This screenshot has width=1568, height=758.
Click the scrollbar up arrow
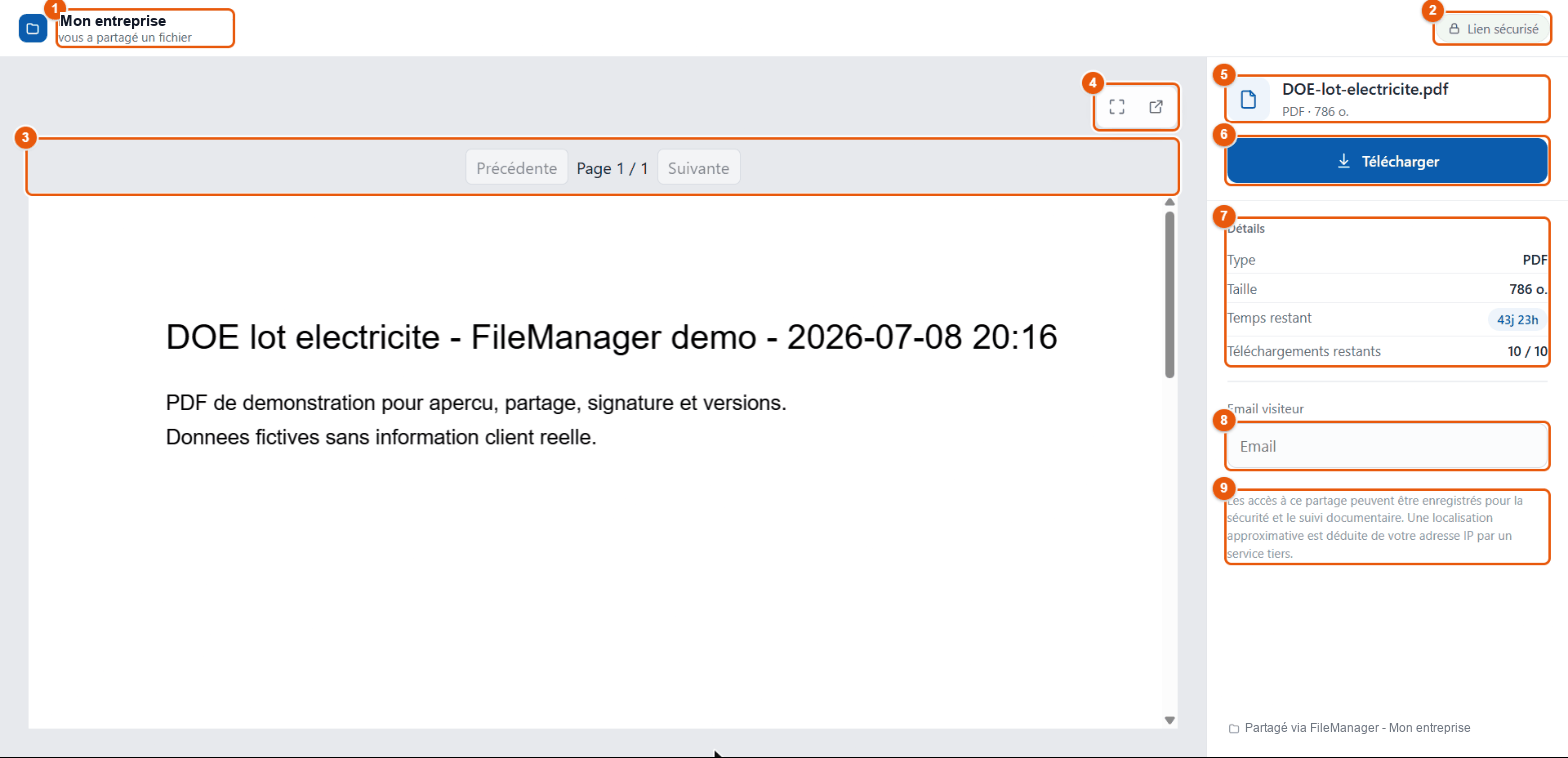(1169, 202)
